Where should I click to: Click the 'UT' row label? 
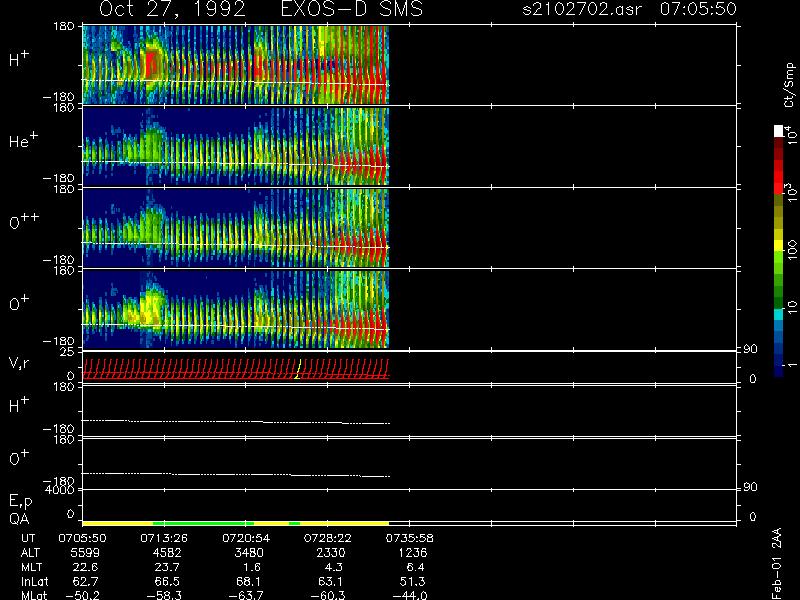[x=29, y=538]
